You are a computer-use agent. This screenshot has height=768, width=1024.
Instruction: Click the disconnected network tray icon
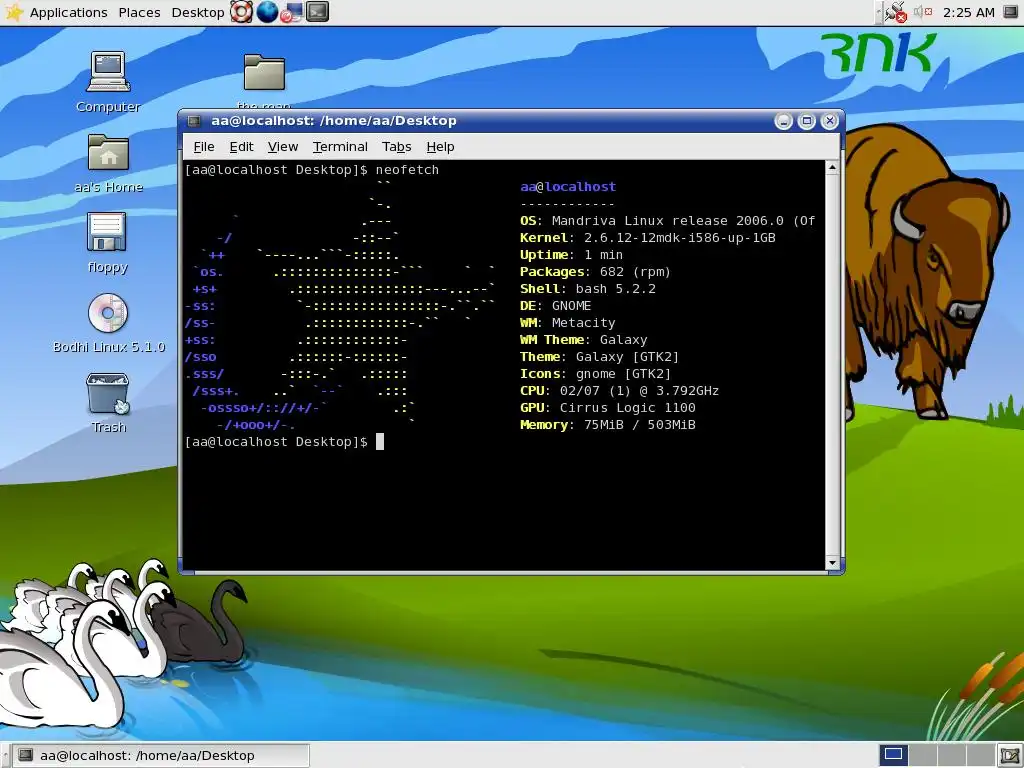(895, 12)
